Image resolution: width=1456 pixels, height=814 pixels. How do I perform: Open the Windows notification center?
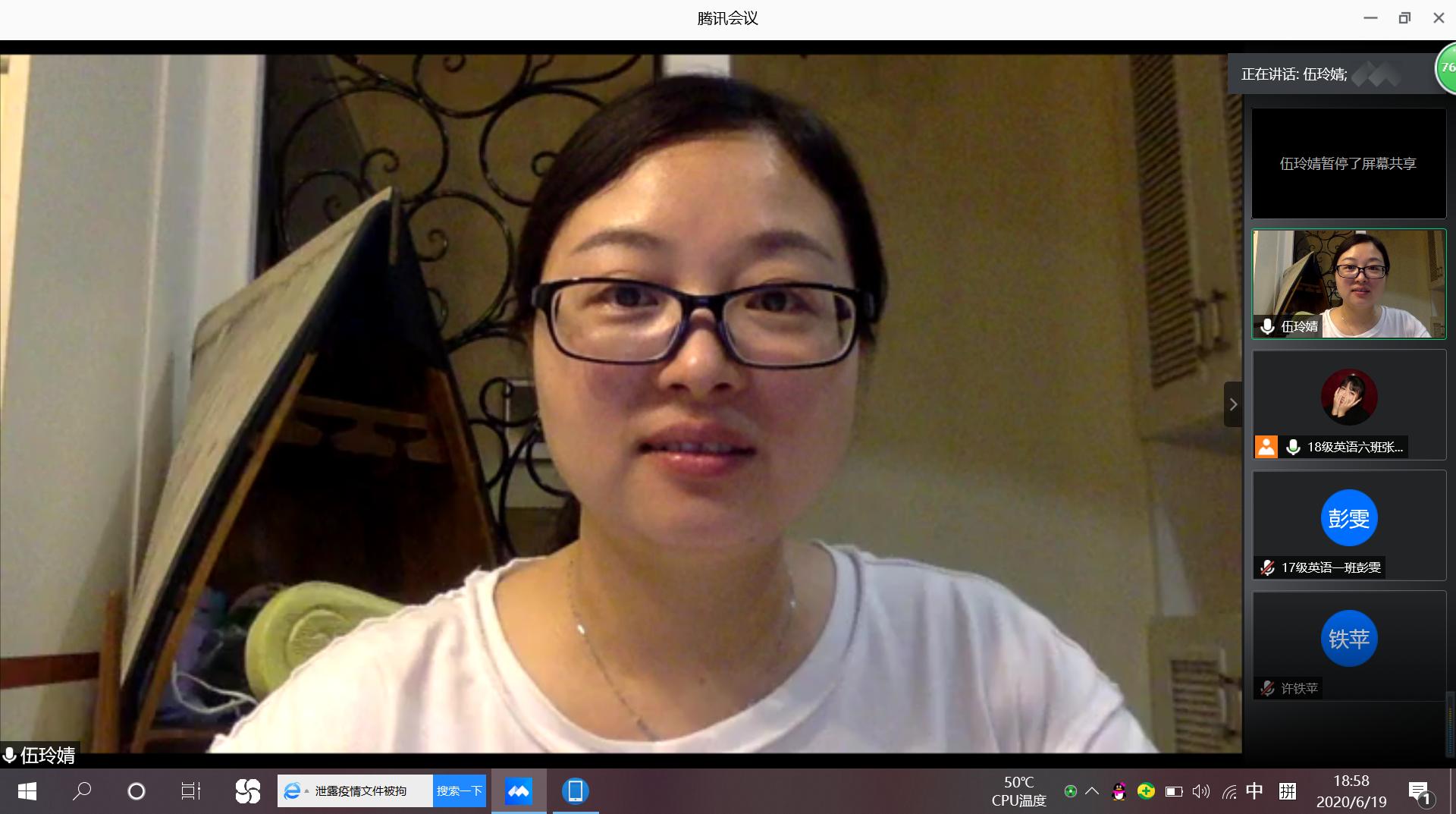point(1420,793)
